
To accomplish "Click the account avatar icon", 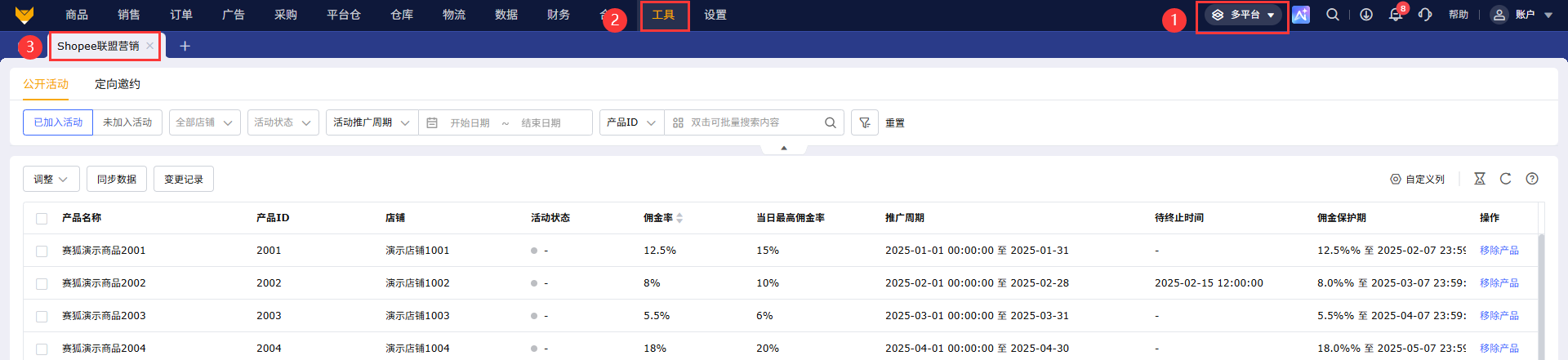I will [1499, 15].
